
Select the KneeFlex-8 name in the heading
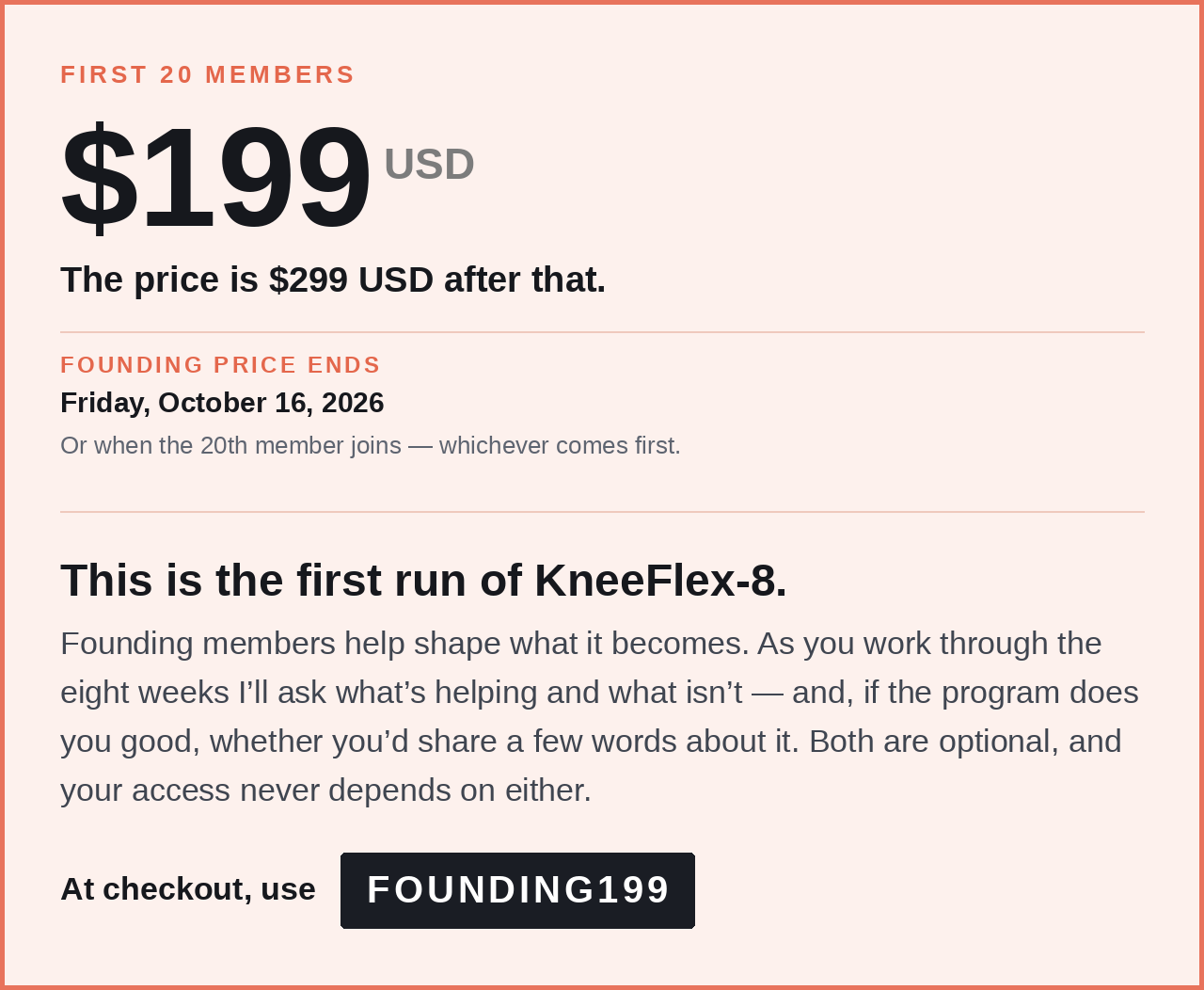pyautogui.click(x=660, y=581)
